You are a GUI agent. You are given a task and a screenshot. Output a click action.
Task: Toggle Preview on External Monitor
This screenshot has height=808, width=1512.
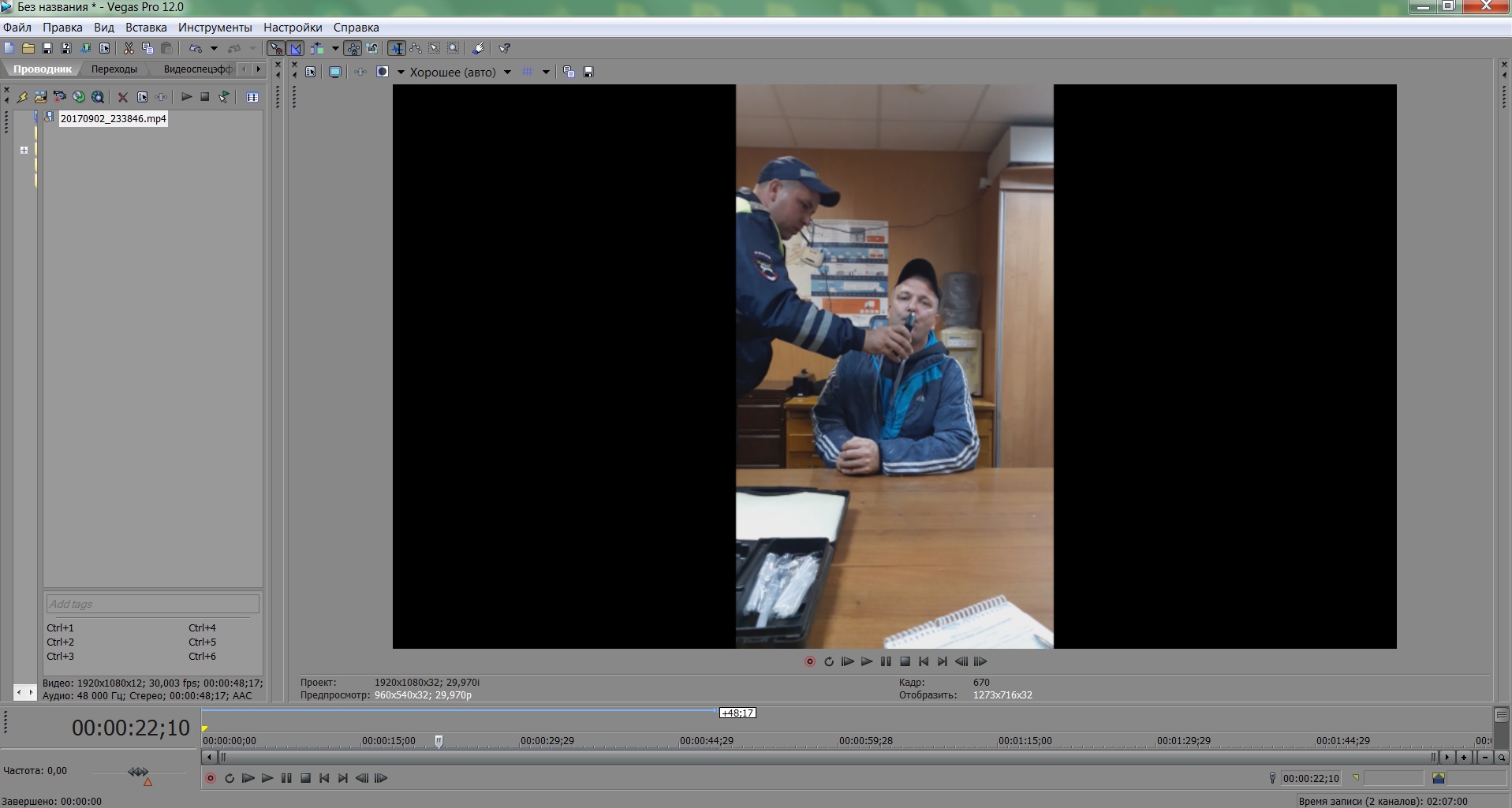[335, 72]
